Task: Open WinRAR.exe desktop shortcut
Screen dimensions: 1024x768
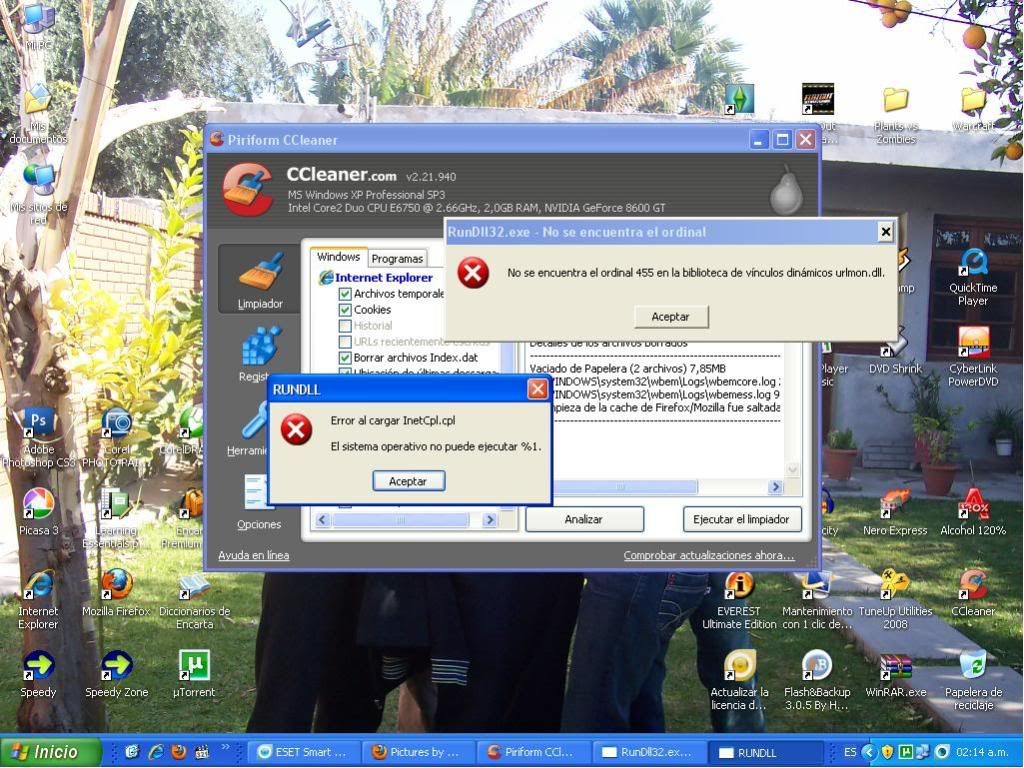Action: click(x=895, y=673)
